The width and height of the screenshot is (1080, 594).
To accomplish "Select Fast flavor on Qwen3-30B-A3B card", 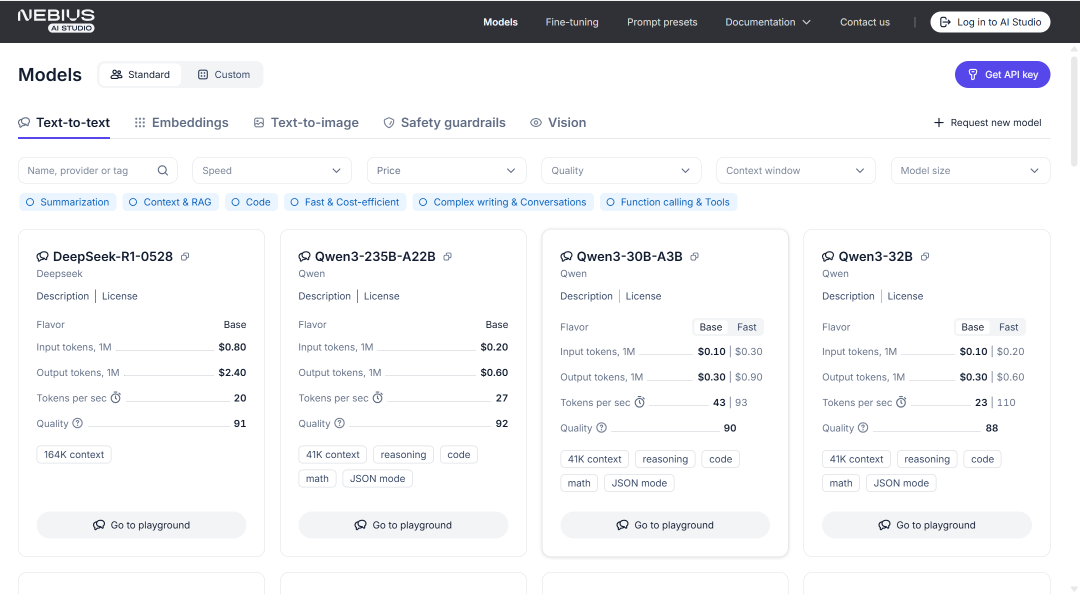I will [747, 327].
